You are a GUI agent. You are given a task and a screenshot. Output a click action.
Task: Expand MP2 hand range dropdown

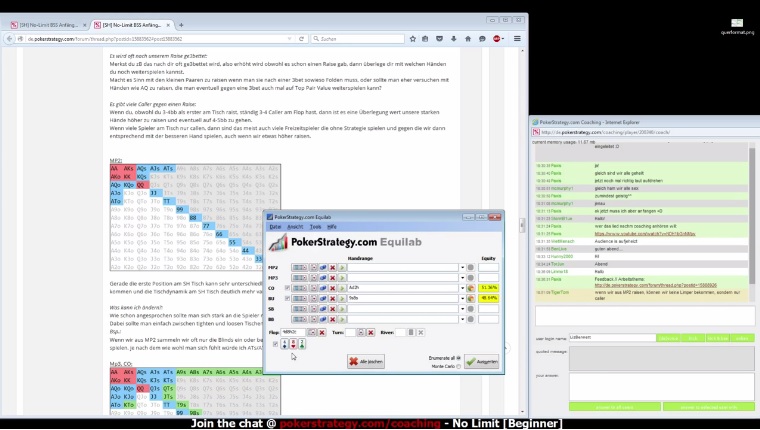pos(462,268)
